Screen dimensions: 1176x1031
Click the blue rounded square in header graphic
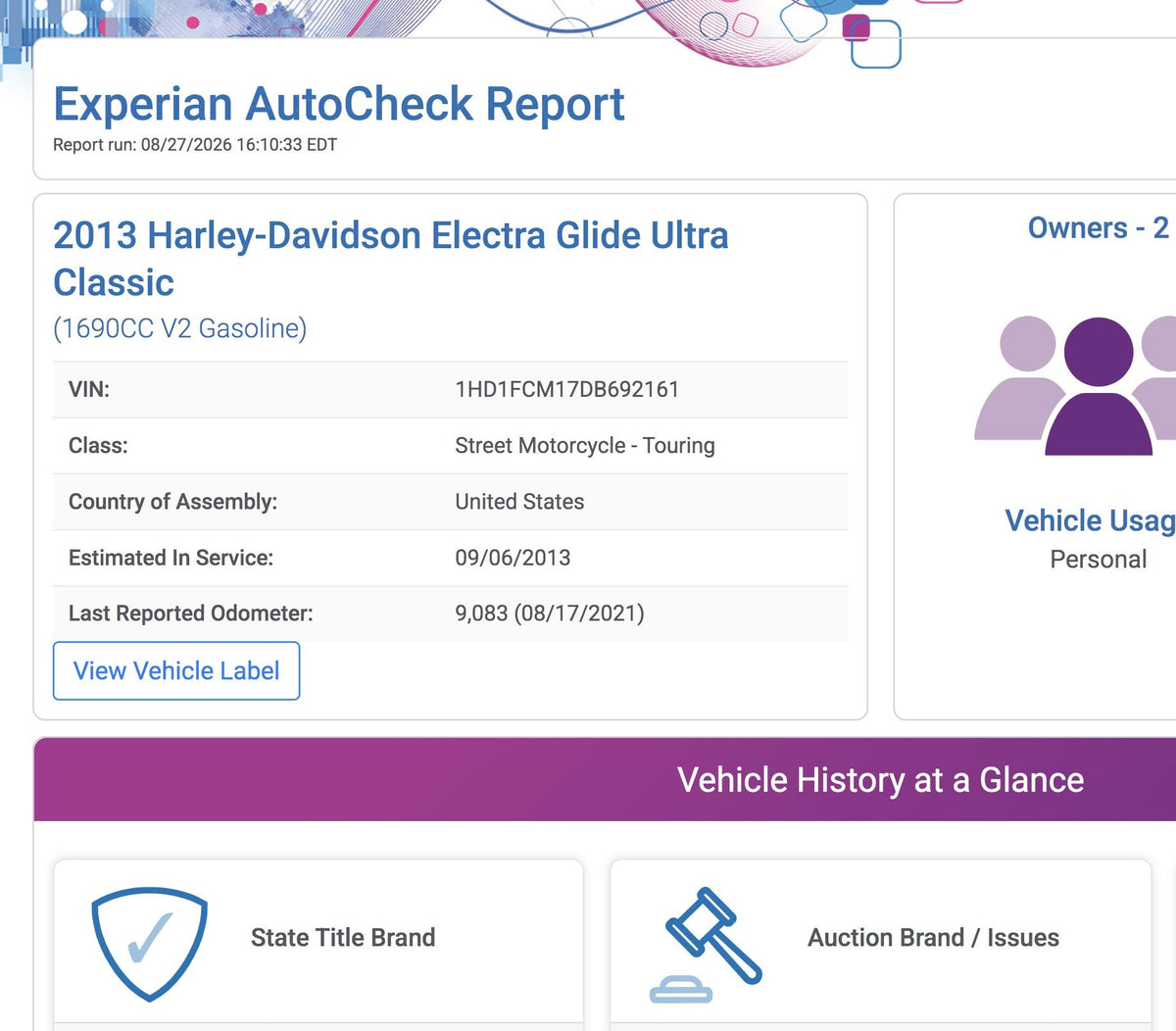pos(875,43)
